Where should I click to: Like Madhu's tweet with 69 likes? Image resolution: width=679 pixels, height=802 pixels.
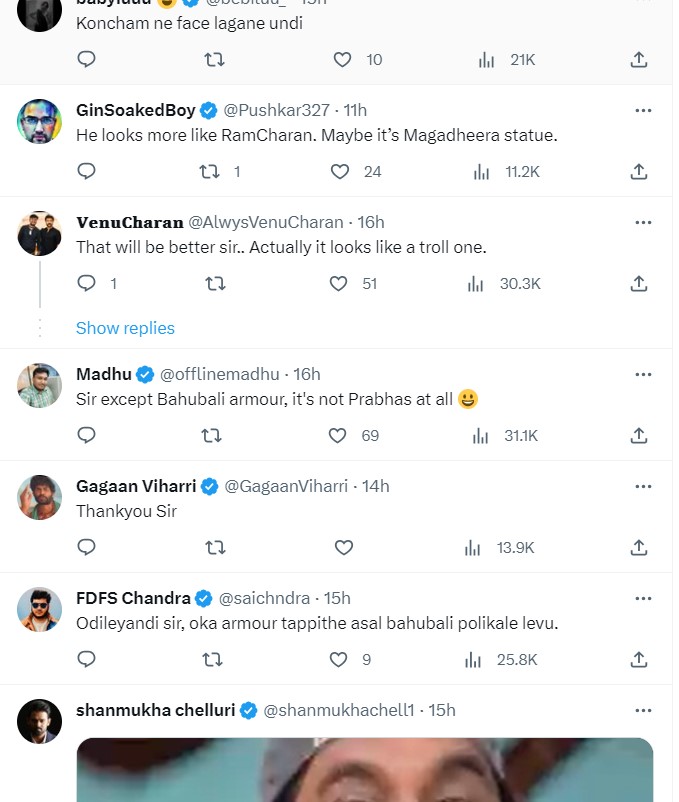click(x=340, y=436)
